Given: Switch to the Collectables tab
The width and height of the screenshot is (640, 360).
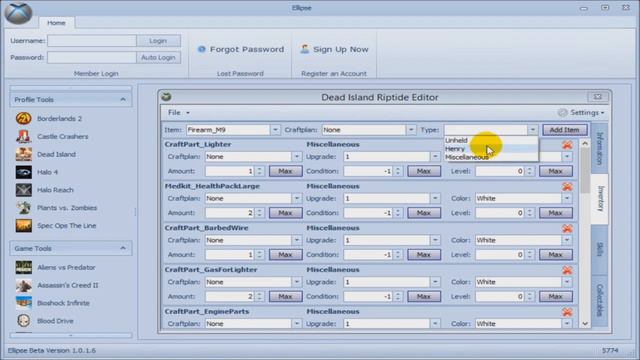Looking at the screenshot, I should tap(599, 300).
